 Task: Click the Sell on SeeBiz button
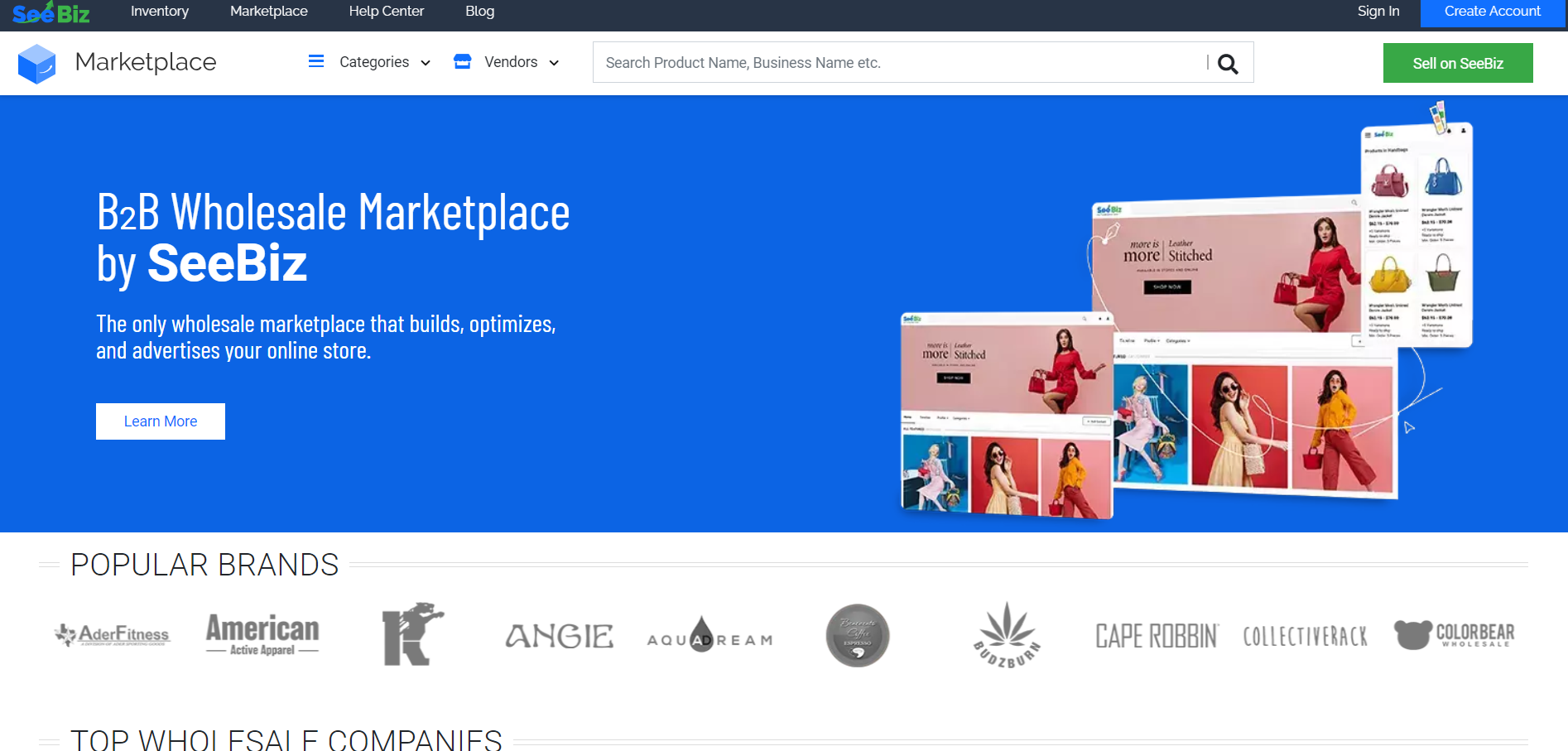click(1458, 63)
